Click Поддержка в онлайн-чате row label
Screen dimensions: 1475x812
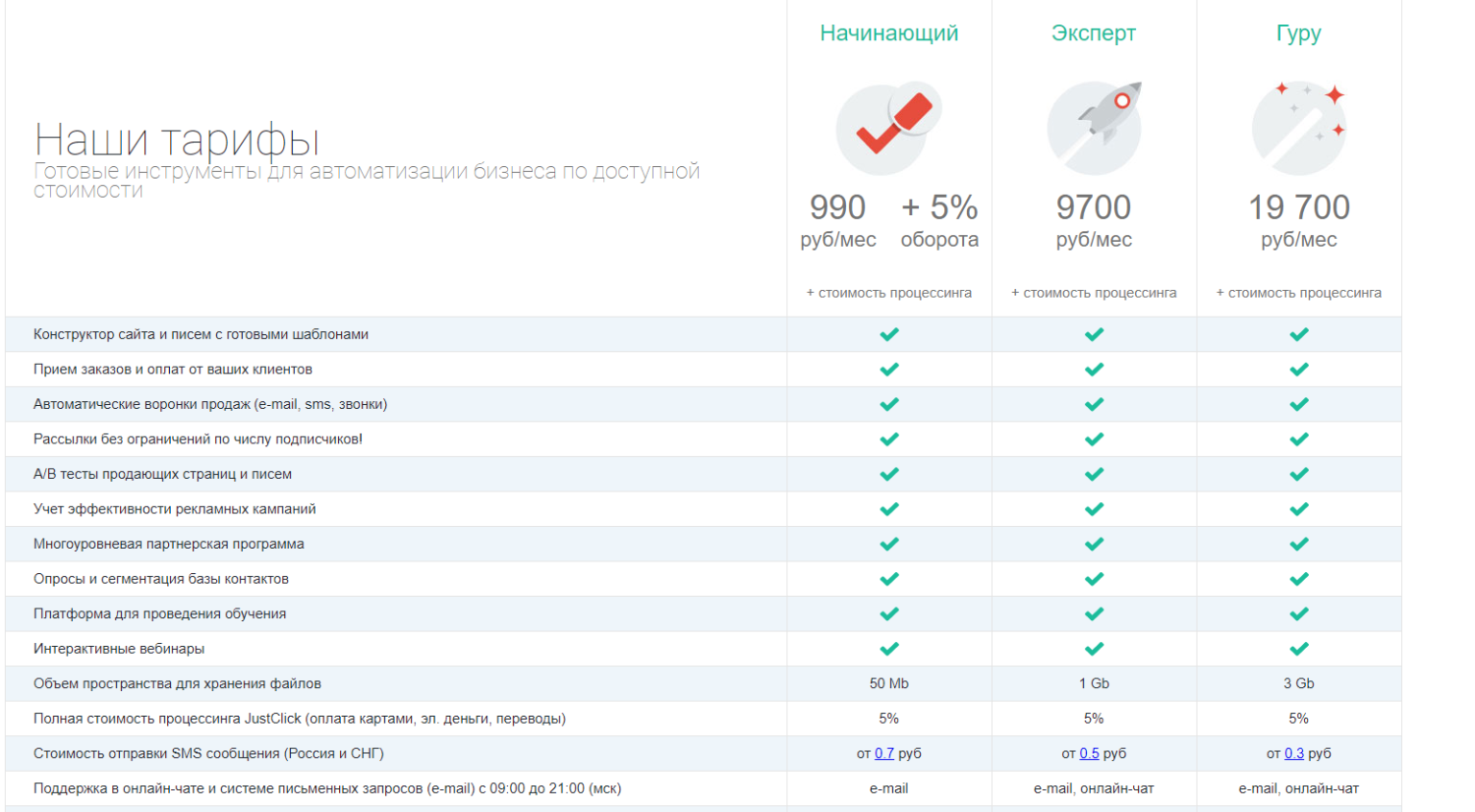[327, 789]
